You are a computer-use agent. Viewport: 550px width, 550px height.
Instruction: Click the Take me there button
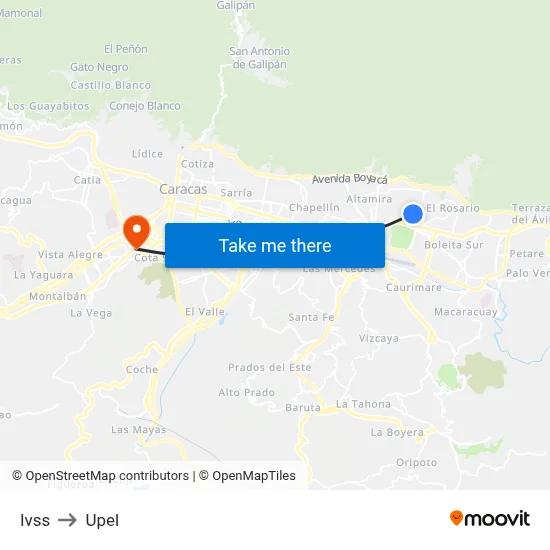point(275,246)
